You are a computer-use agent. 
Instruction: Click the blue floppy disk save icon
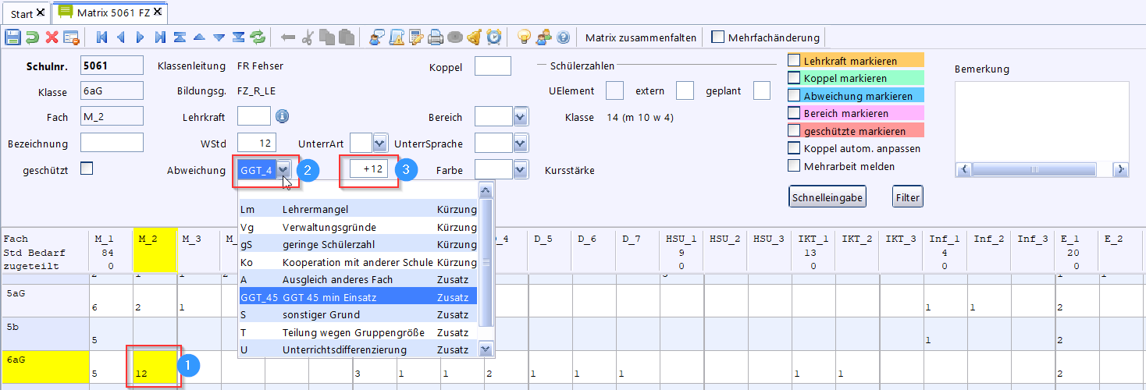click(x=12, y=37)
